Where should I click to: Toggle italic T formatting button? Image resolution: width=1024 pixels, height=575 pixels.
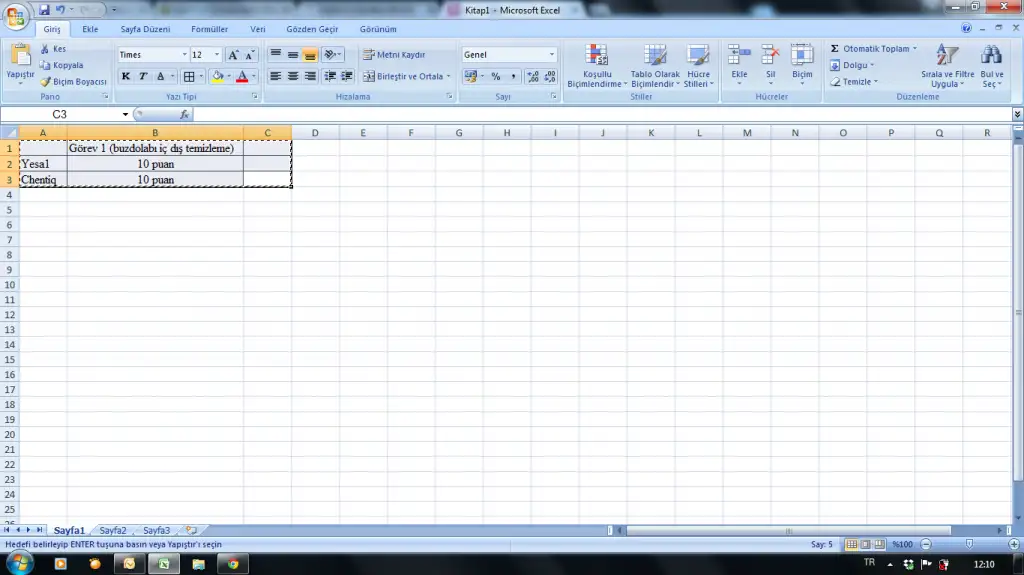pos(143,77)
